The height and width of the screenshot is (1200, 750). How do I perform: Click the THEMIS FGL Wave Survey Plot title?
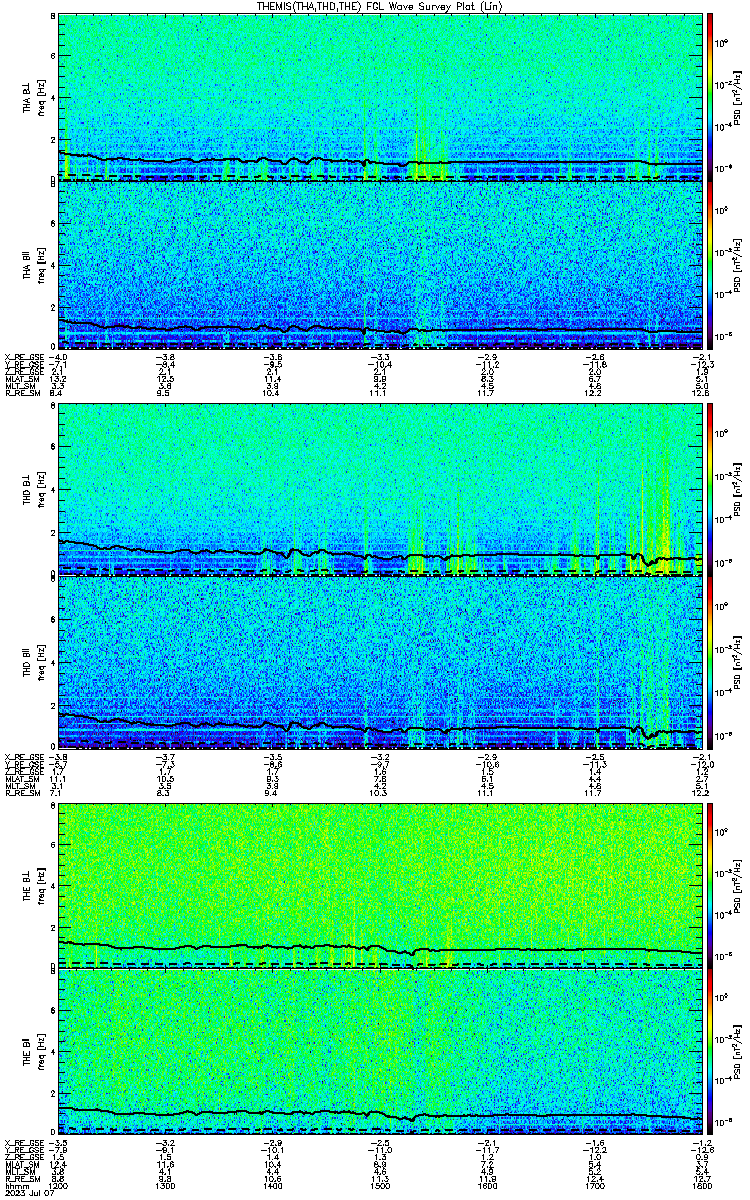click(380, 6)
